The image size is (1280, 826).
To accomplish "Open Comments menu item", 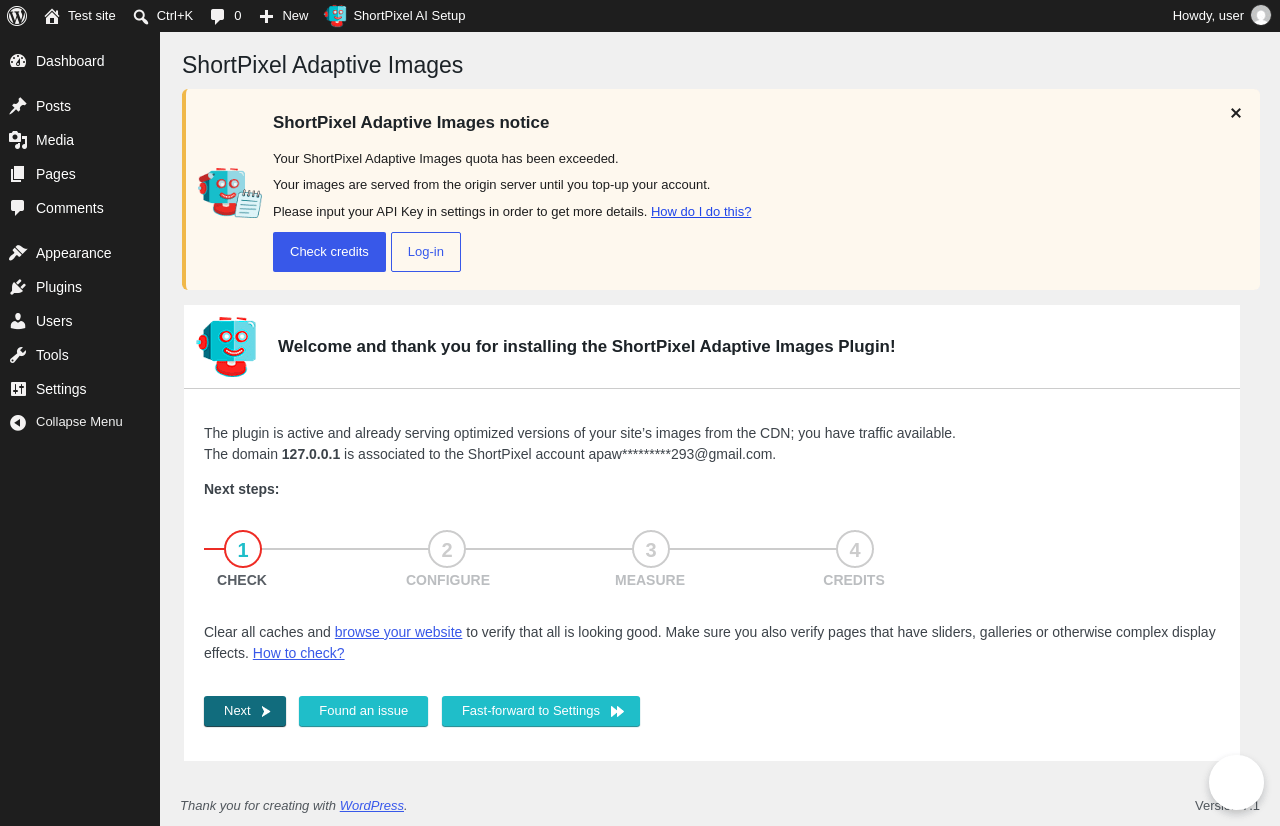I will pyautogui.click(x=80, y=208).
